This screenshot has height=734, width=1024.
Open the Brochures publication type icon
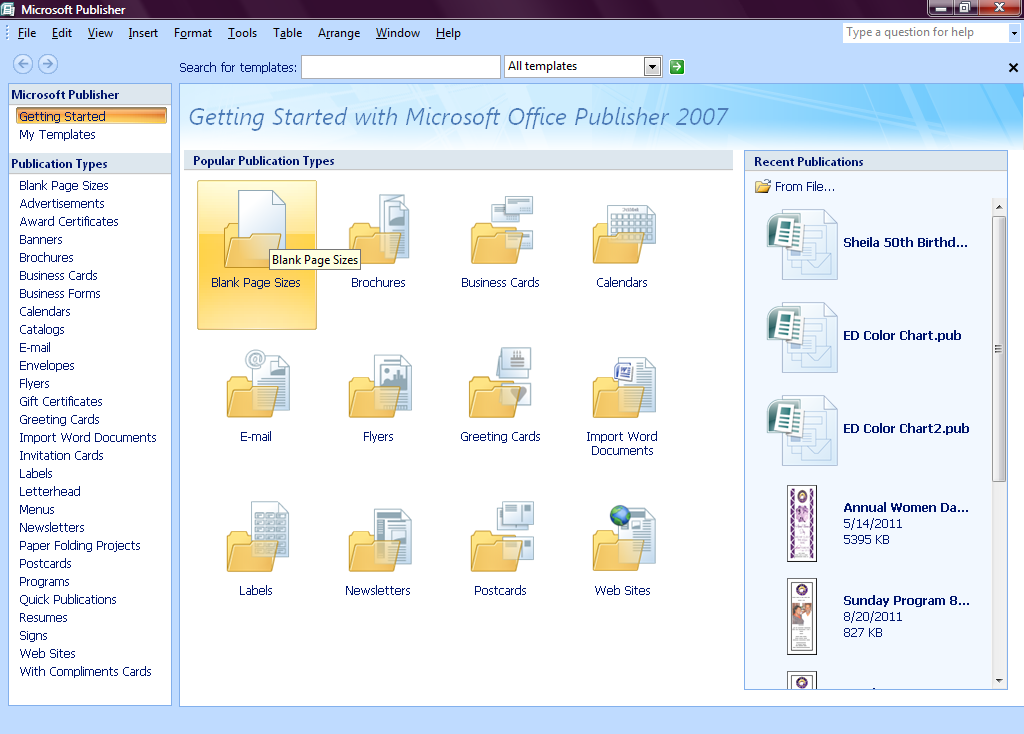[x=379, y=229]
